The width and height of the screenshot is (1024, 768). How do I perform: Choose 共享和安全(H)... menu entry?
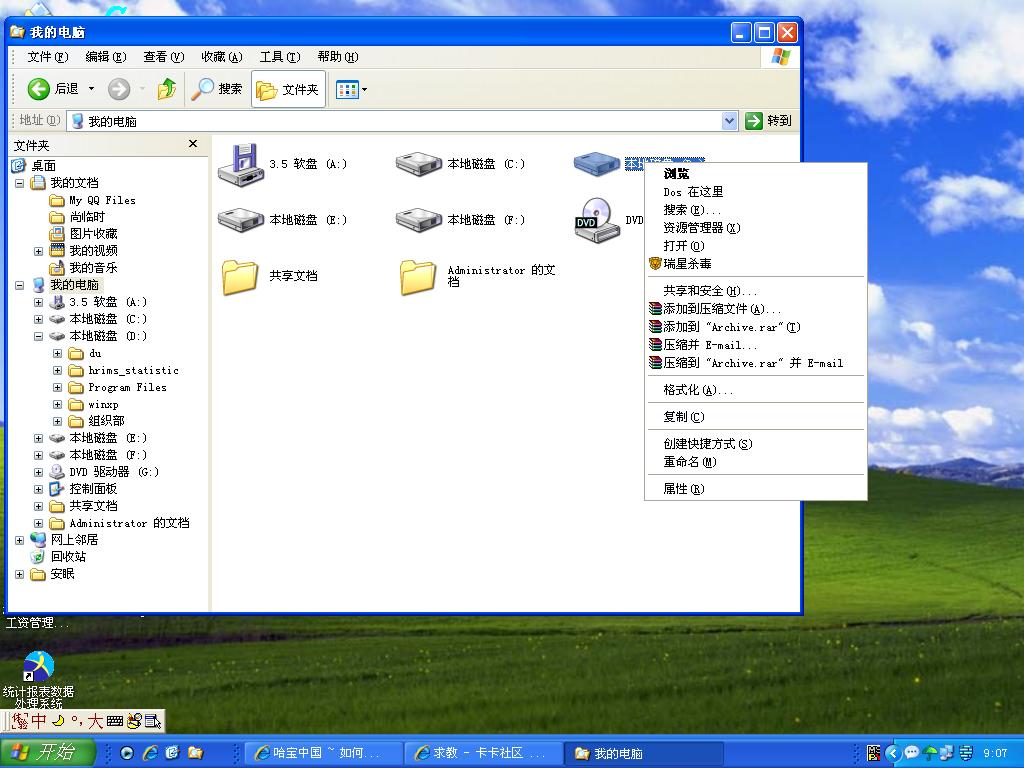pos(756,291)
